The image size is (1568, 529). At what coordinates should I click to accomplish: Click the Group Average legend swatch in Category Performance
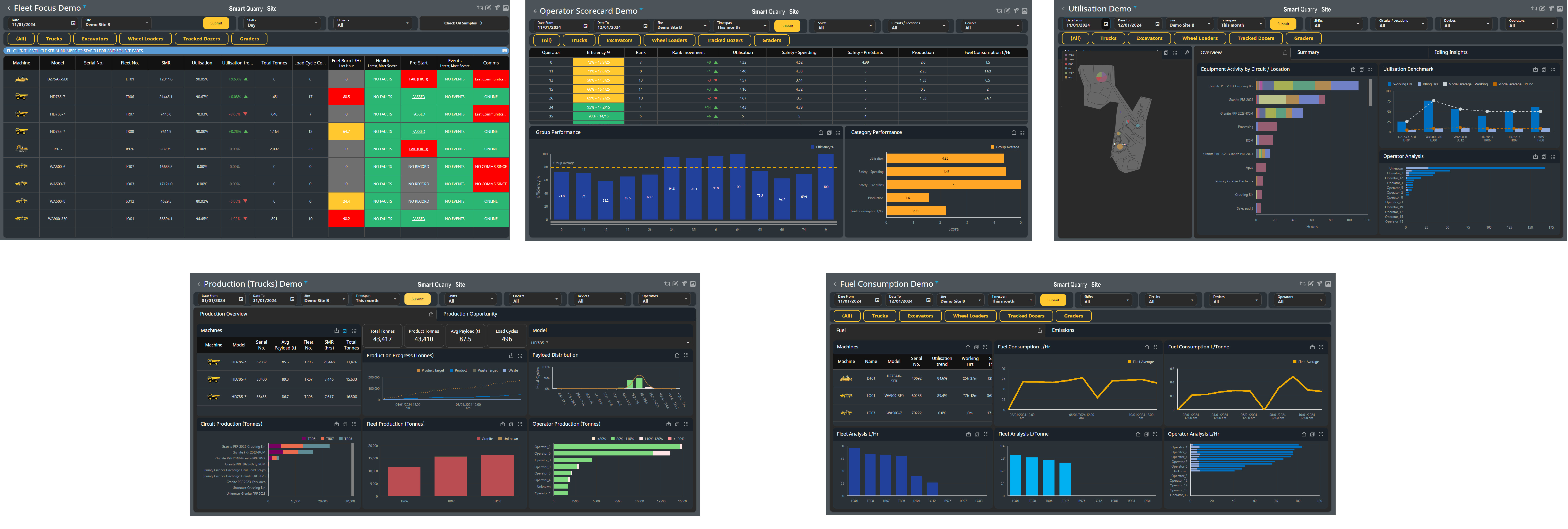tap(993, 147)
